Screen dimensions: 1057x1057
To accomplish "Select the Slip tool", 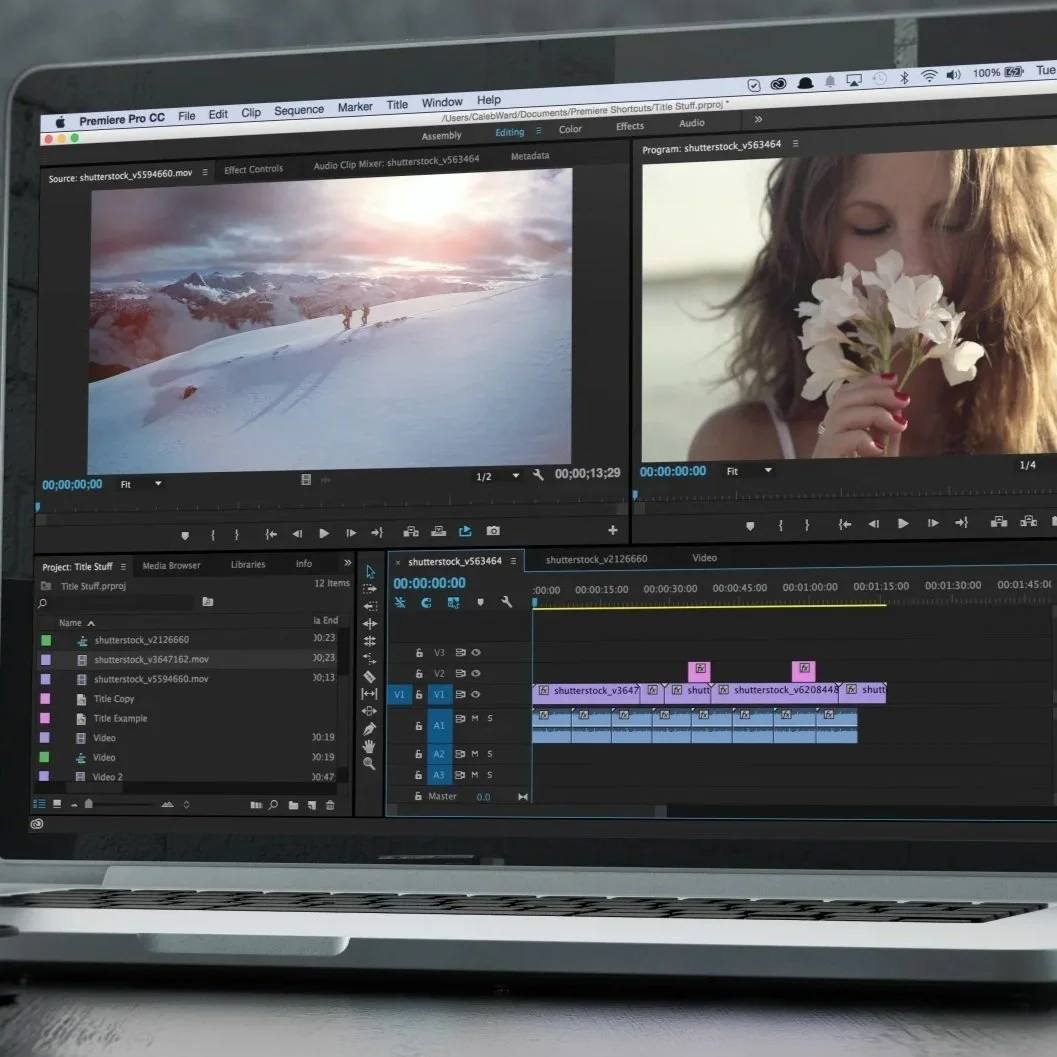I will point(369,694).
